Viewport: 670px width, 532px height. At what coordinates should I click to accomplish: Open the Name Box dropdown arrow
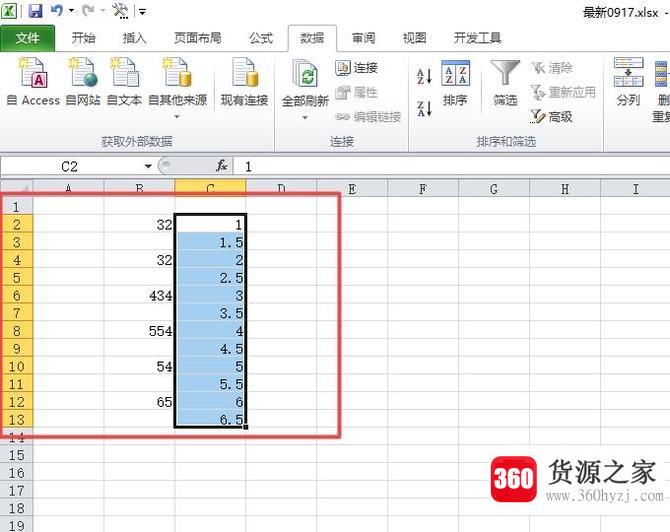point(148,166)
